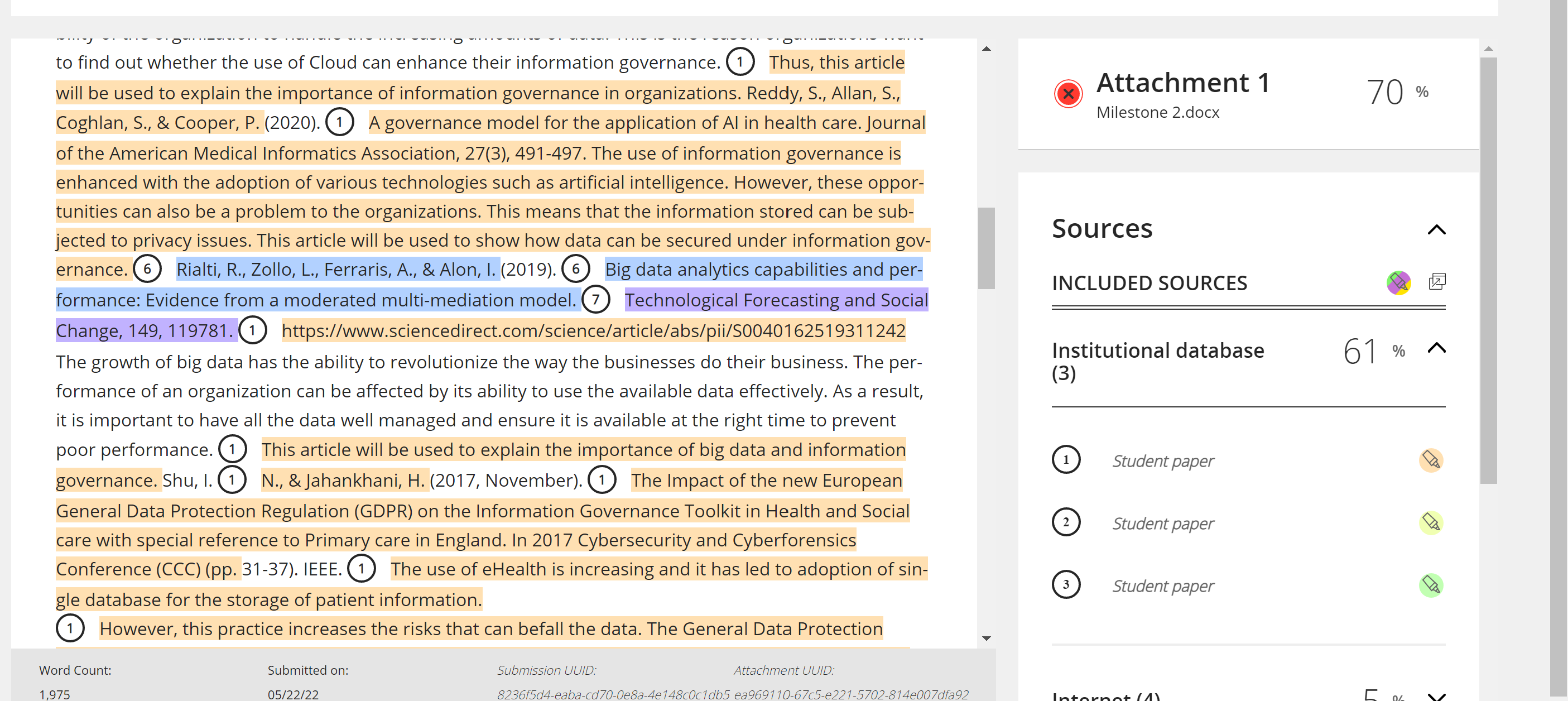
Task: Click the "Sources" heading text
Action: (1102, 228)
